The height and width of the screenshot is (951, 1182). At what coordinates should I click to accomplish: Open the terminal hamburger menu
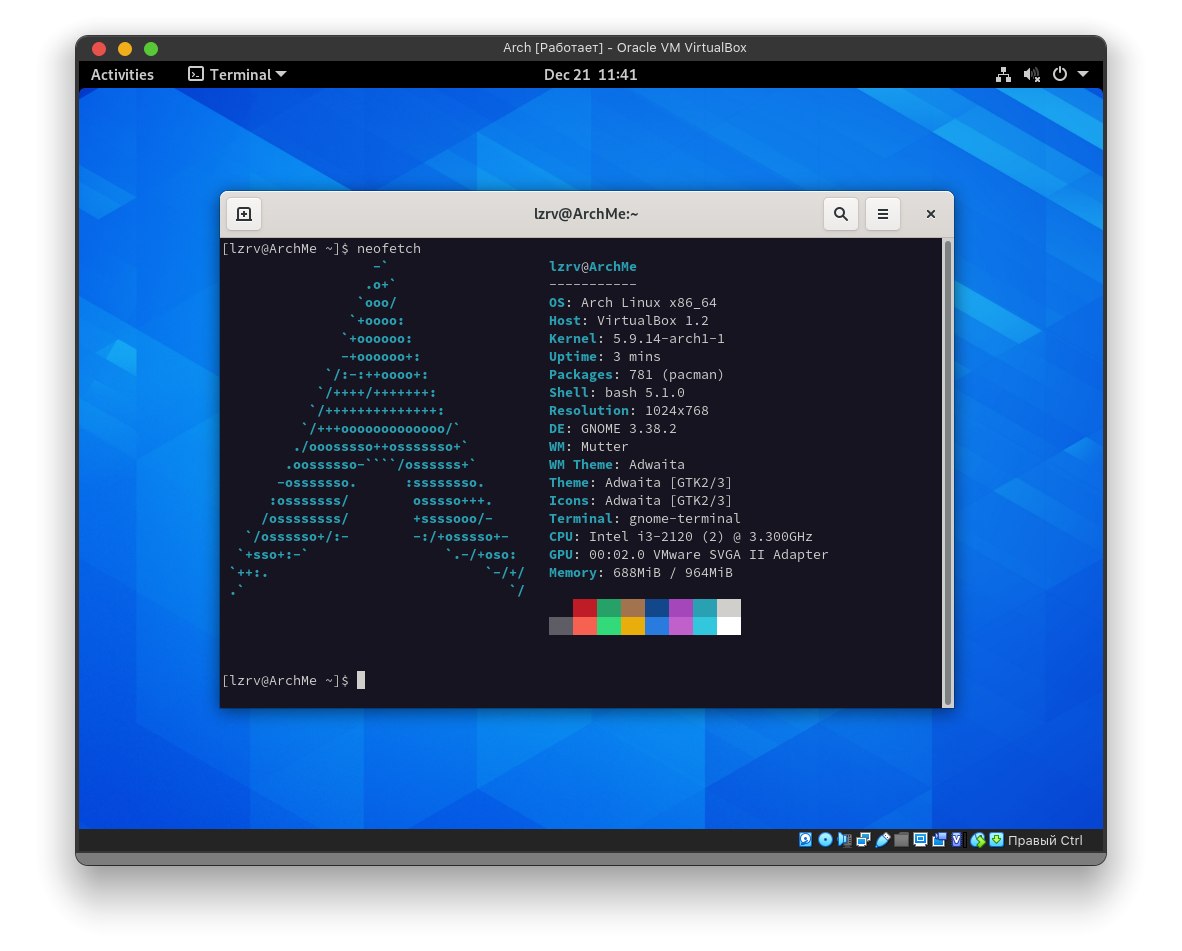pyautogui.click(x=883, y=214)
